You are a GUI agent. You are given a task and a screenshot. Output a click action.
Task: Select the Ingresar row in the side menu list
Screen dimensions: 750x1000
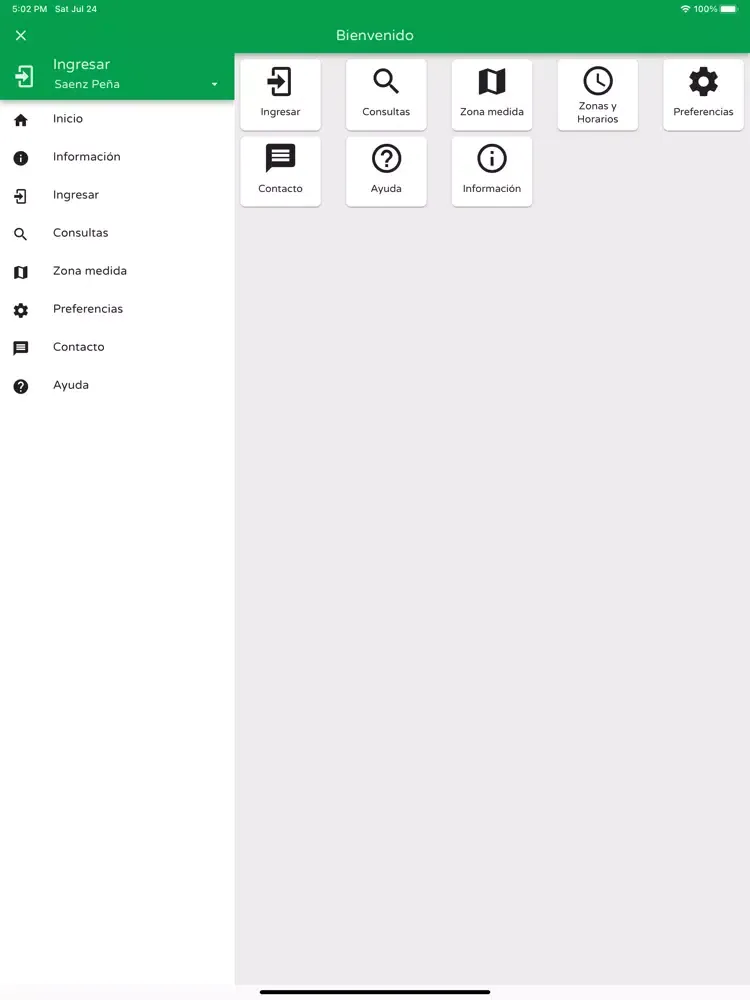pos(117,195)
